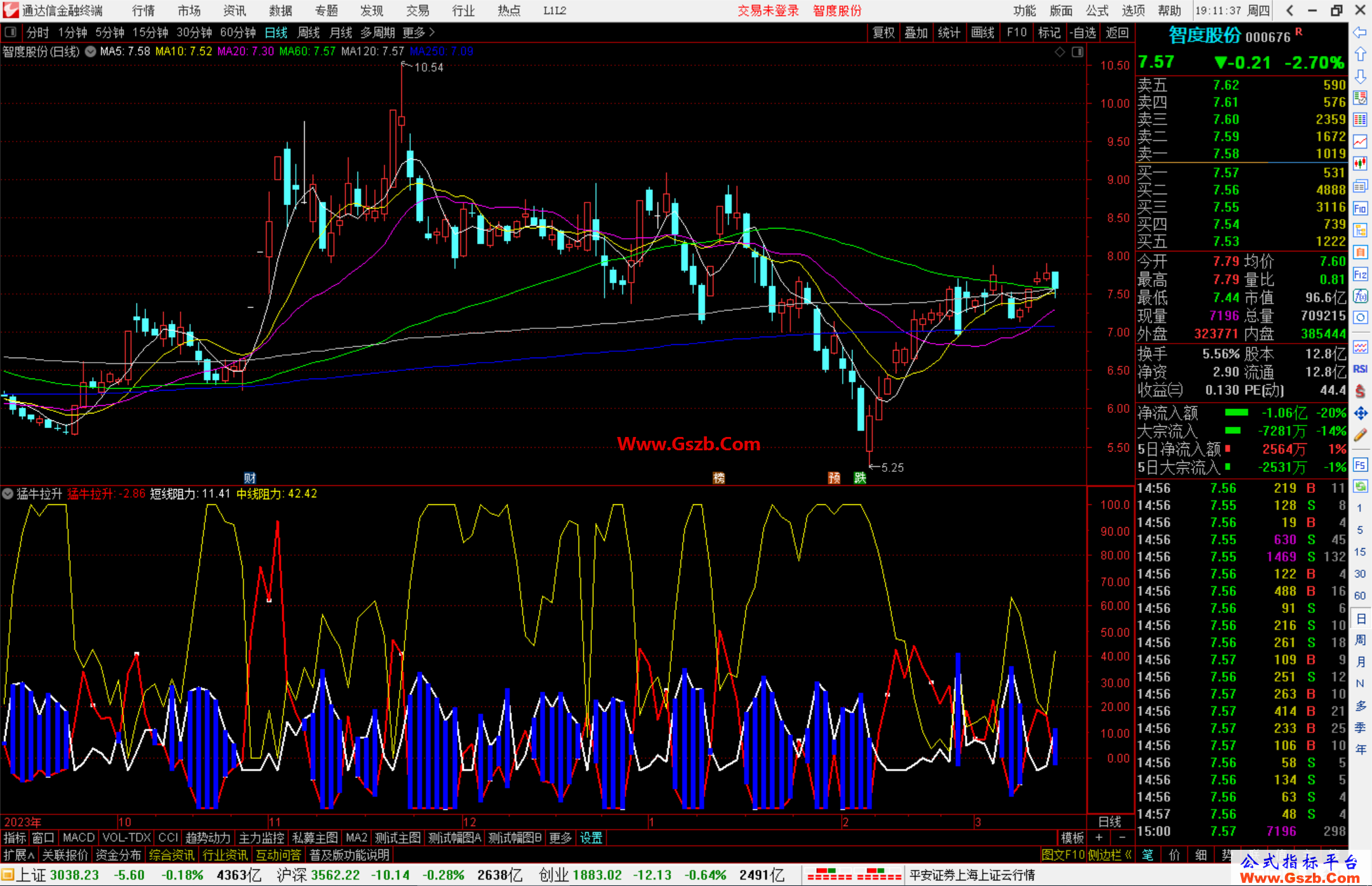Select the candlestick chart icon in the sidebar
The width and height of the screenshot is (1372, 886).
click(x=1360, y=164)
